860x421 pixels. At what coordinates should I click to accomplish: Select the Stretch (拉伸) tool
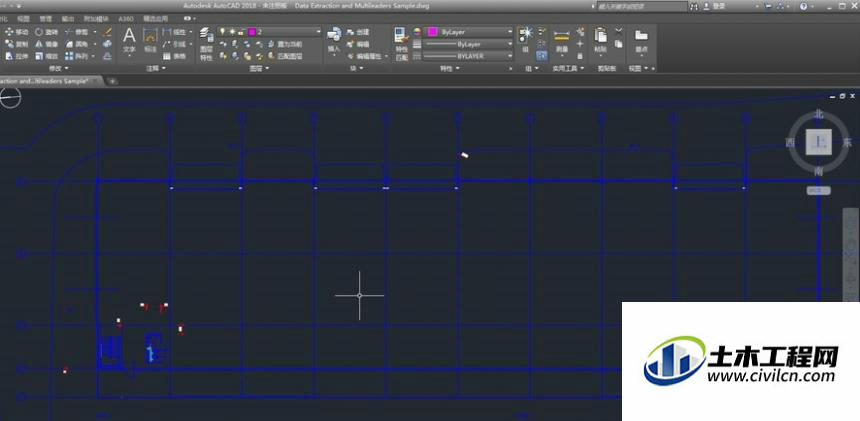click(16, 56)
